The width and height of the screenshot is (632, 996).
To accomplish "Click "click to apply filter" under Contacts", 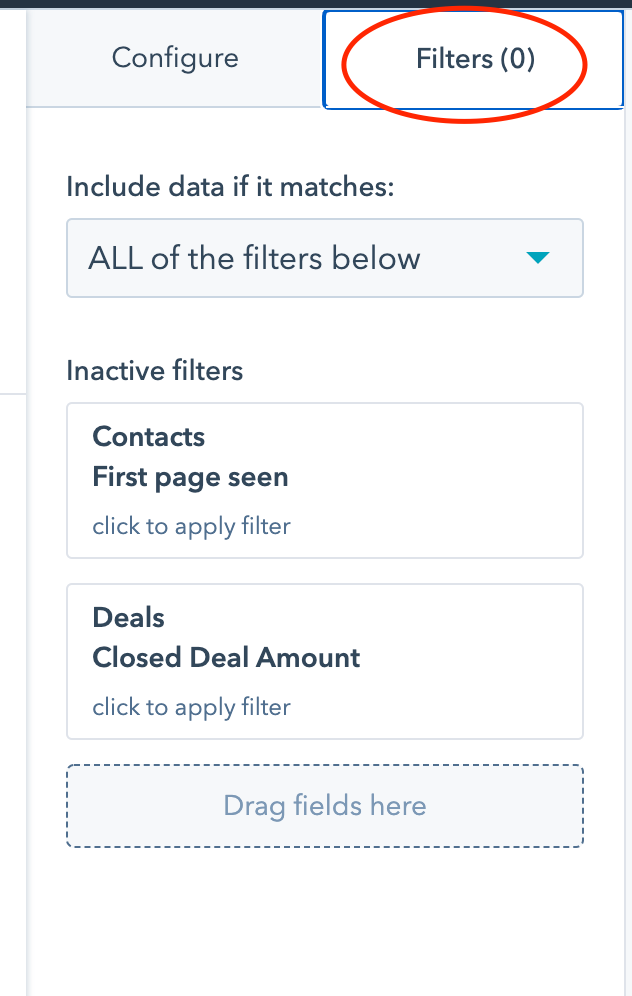I will pos(191,526).
